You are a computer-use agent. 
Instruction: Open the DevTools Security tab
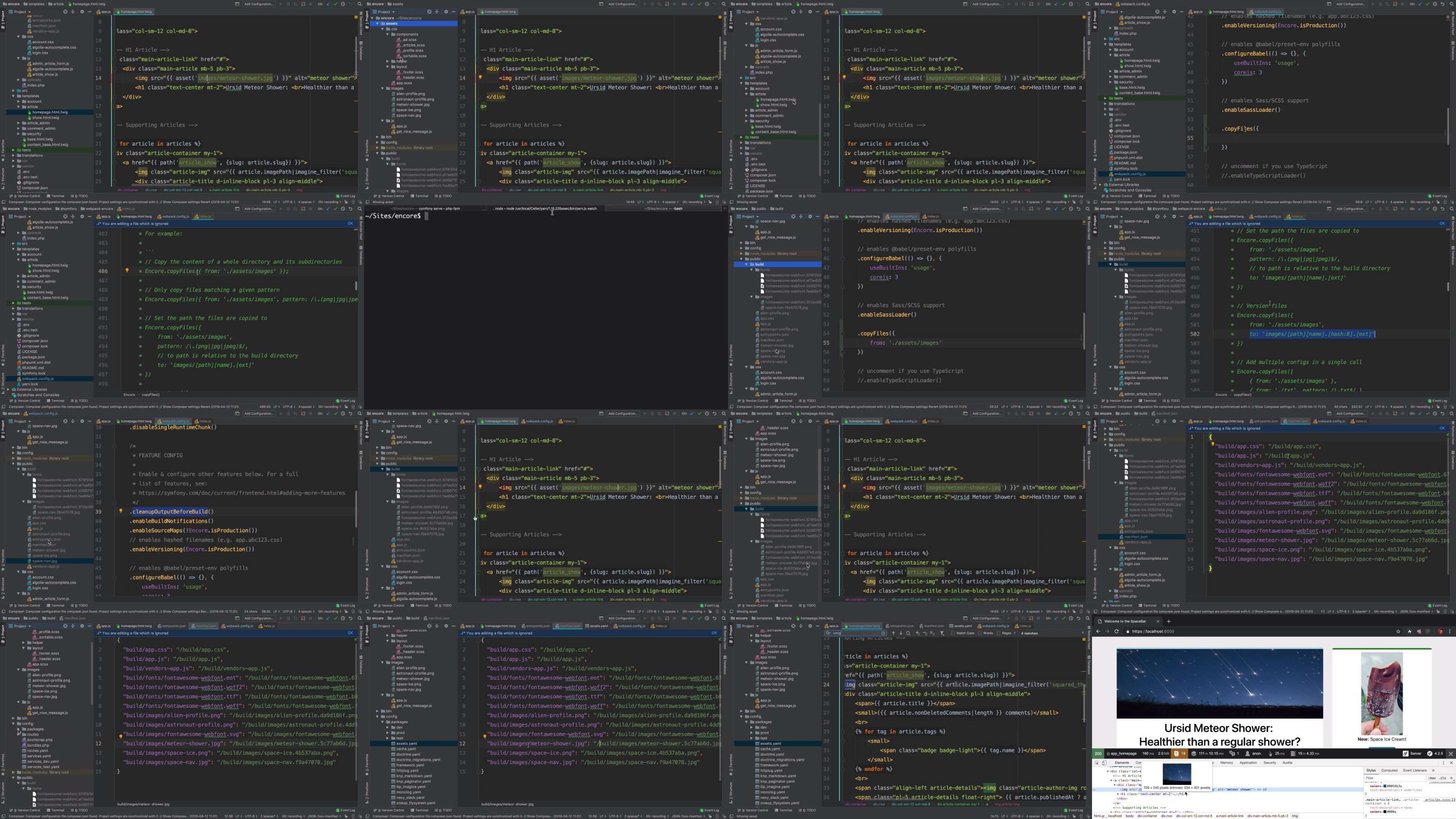coord(1269,763)
